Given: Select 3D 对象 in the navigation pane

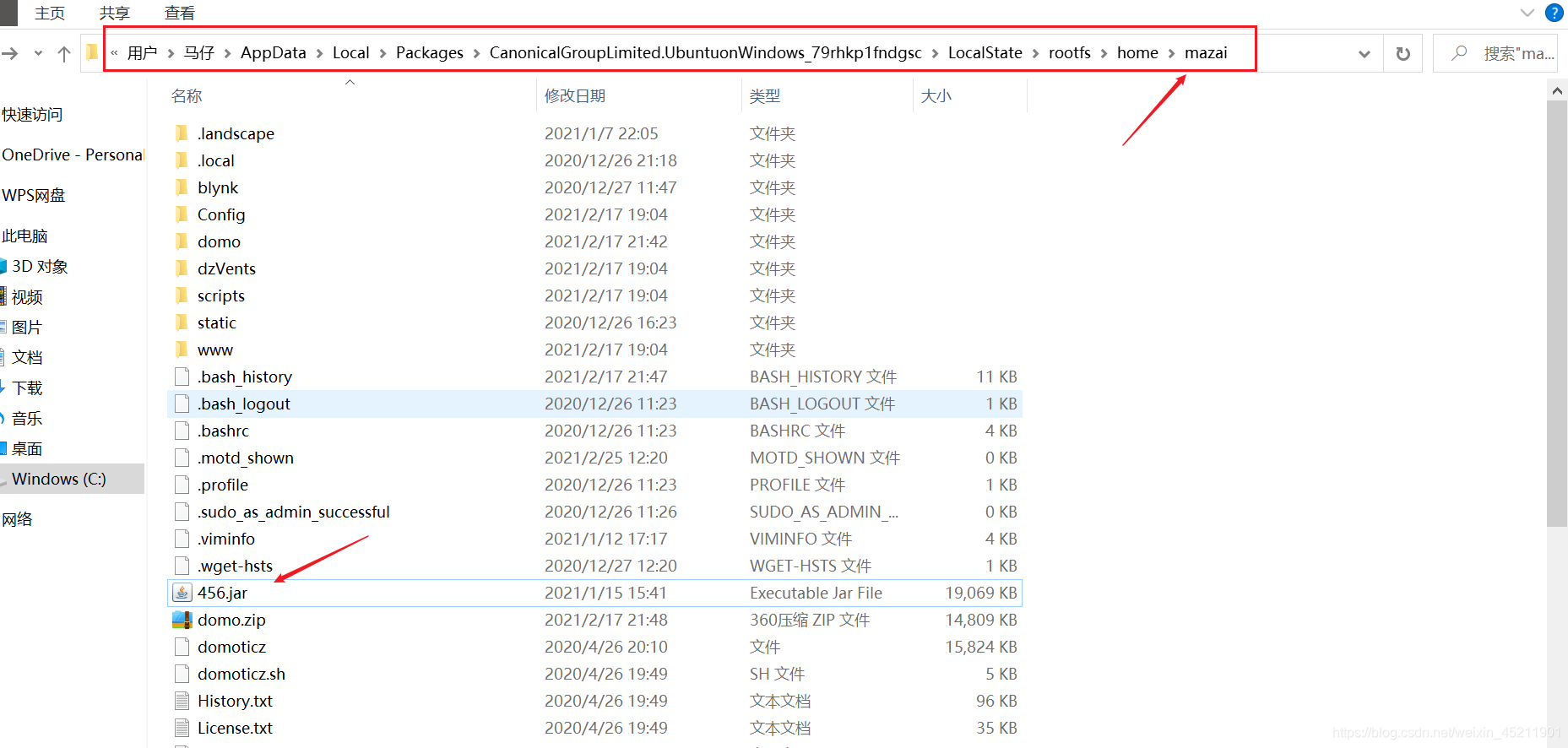Looking at the screenshot, I should (40, 266).
